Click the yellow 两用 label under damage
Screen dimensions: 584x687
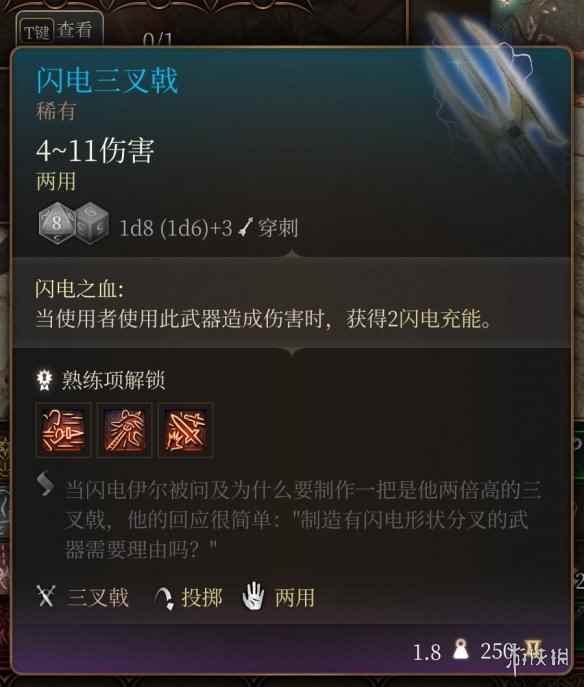click(56, 181)
